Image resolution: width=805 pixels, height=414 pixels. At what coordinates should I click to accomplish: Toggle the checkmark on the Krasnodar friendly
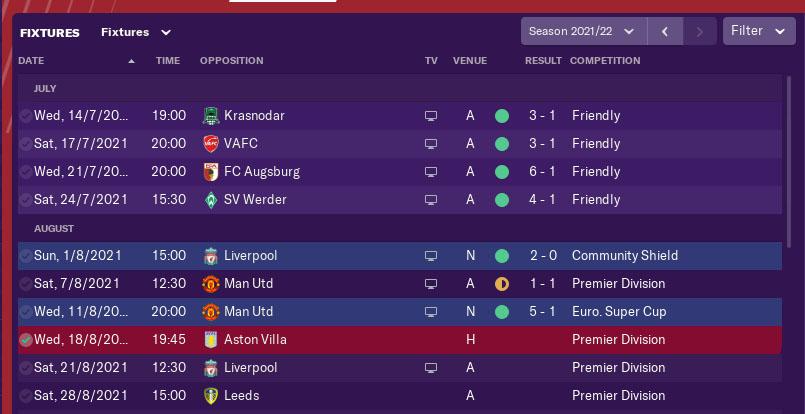pos(25,116)
